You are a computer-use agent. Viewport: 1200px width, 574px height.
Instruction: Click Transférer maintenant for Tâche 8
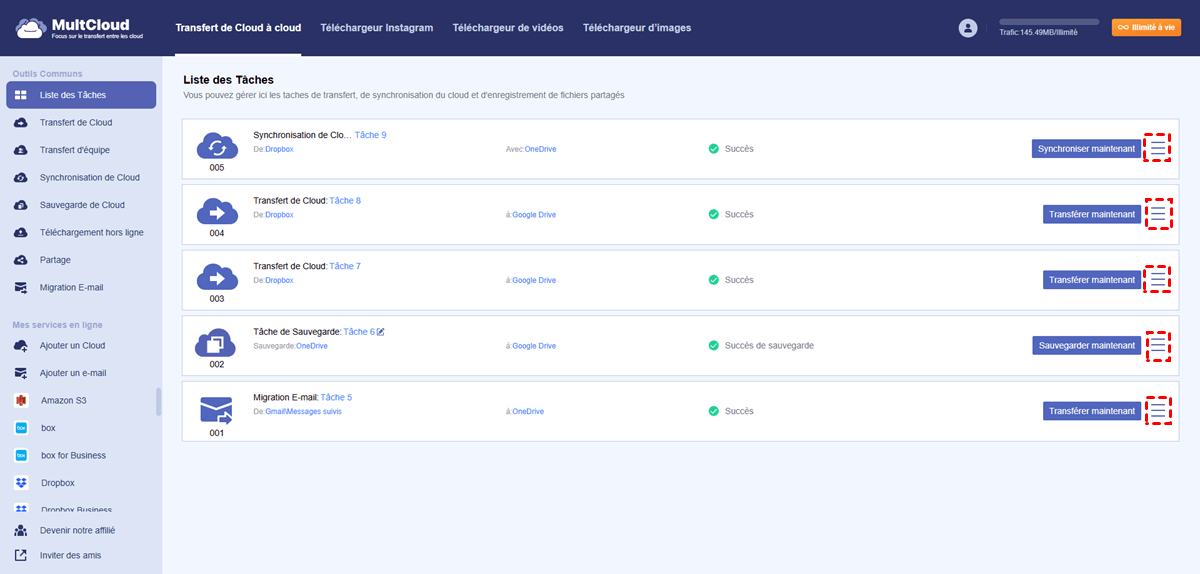[1092, 214]
